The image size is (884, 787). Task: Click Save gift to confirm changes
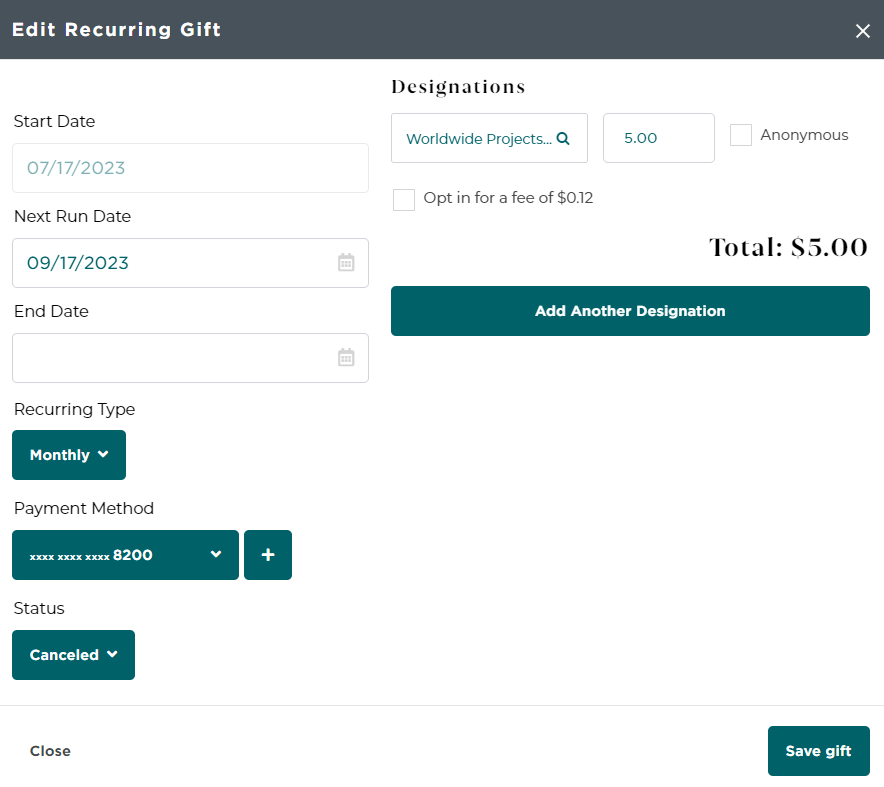click(x=818, y=751)
